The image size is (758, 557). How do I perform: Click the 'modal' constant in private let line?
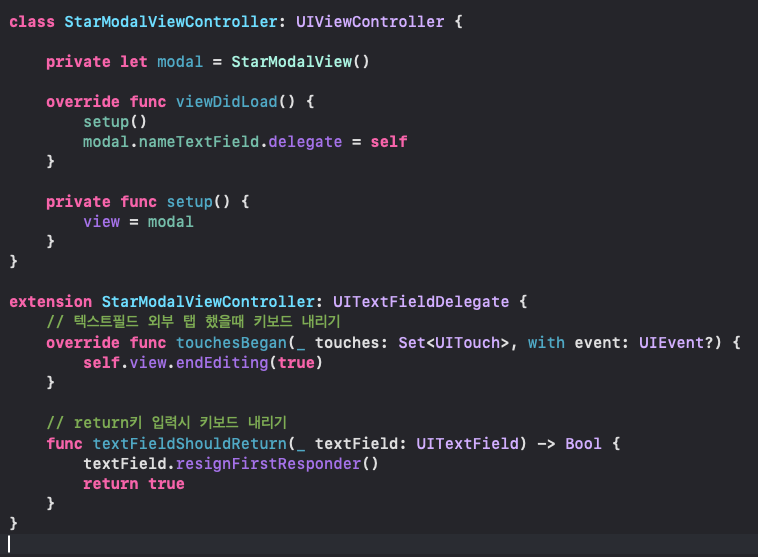coord(180,62)
